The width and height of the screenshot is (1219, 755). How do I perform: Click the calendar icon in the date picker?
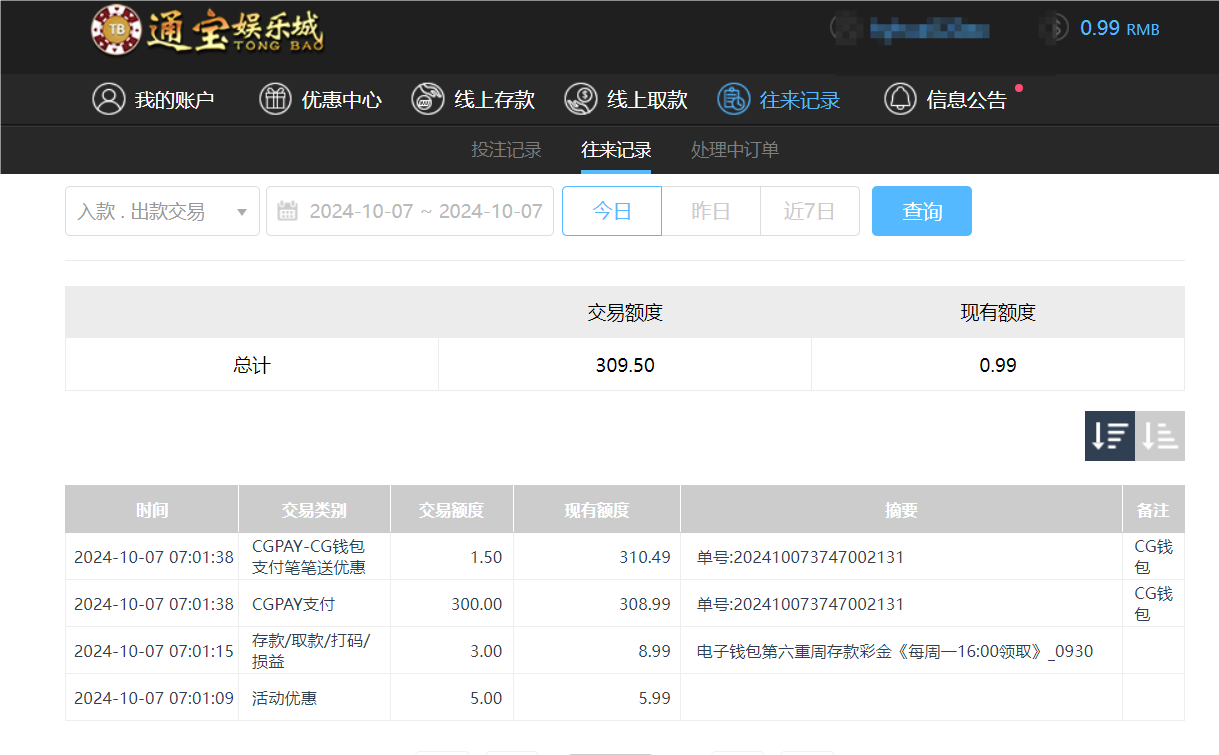287,211
